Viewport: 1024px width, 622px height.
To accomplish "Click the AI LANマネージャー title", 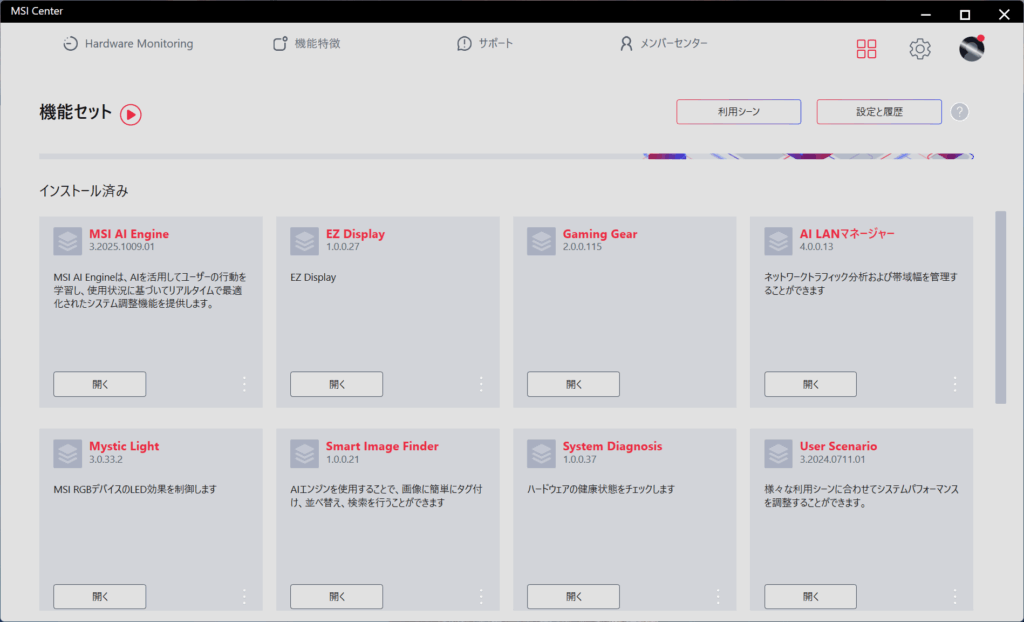I will (x=847, y=234).
